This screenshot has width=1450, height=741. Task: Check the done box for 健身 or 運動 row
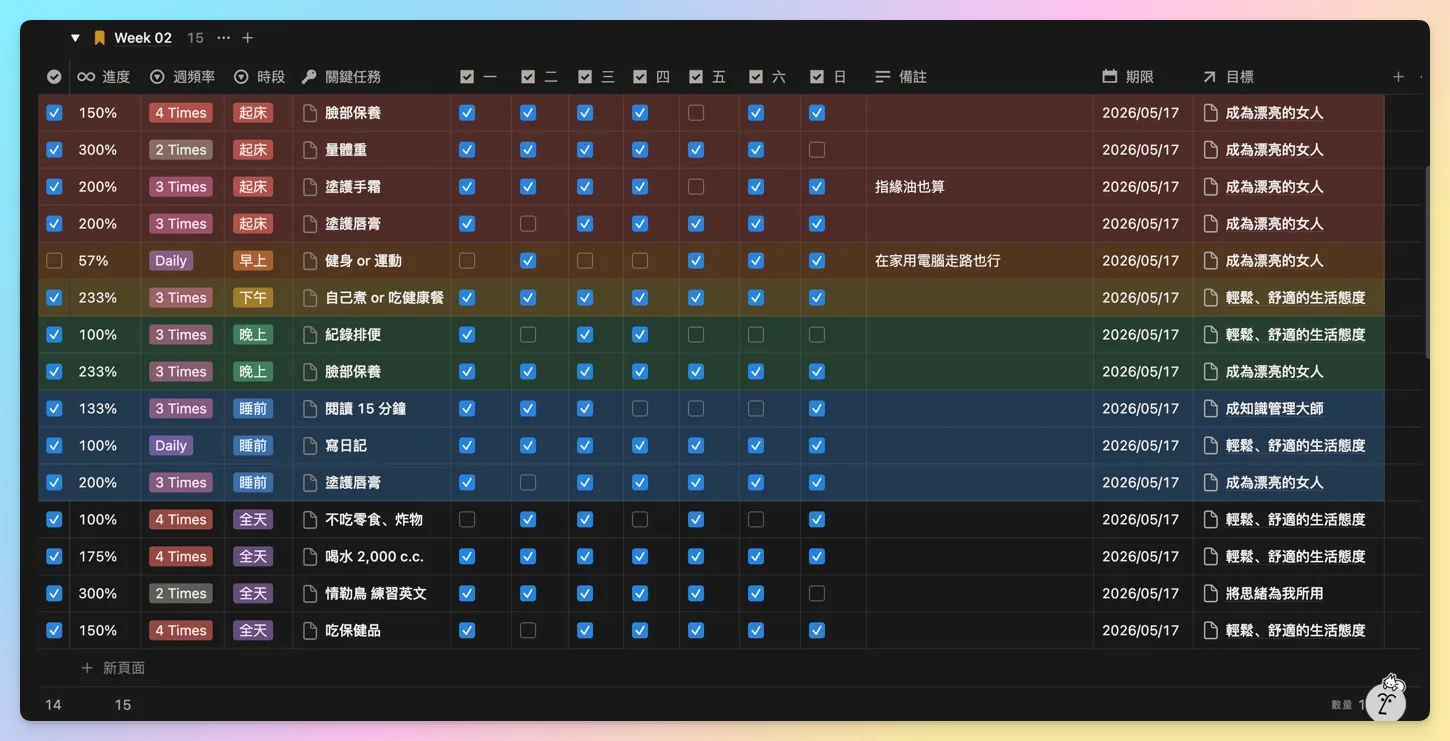pyautogui.click(x=54, y=261)
